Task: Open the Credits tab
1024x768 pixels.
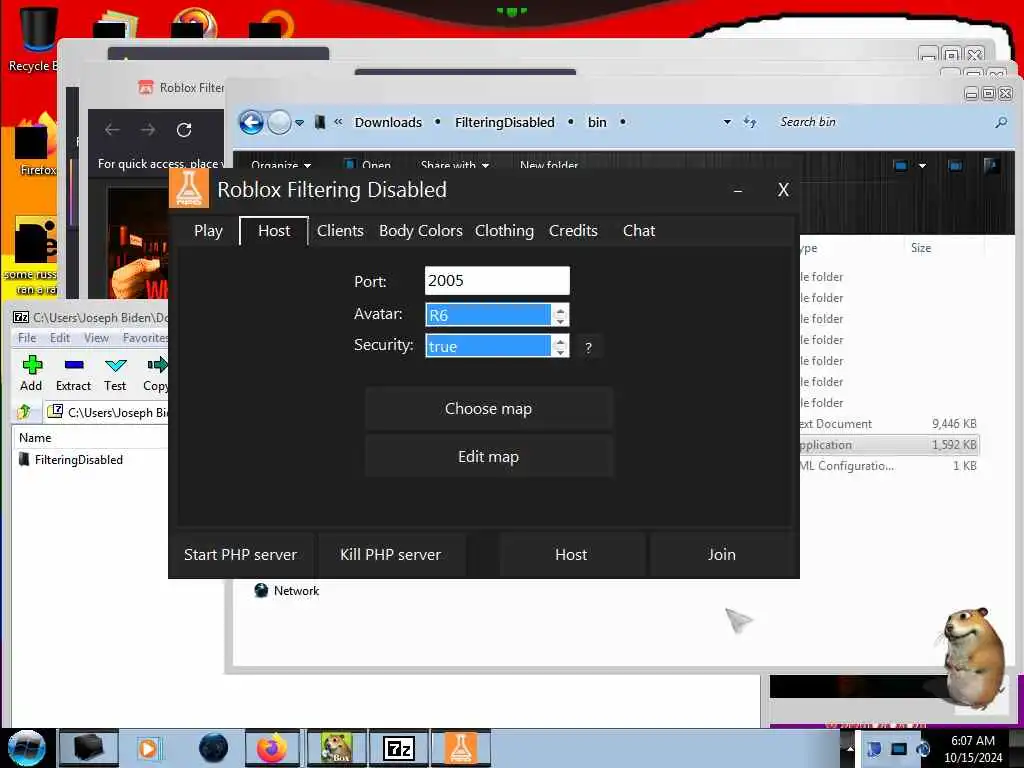Action: pos(573,231)
